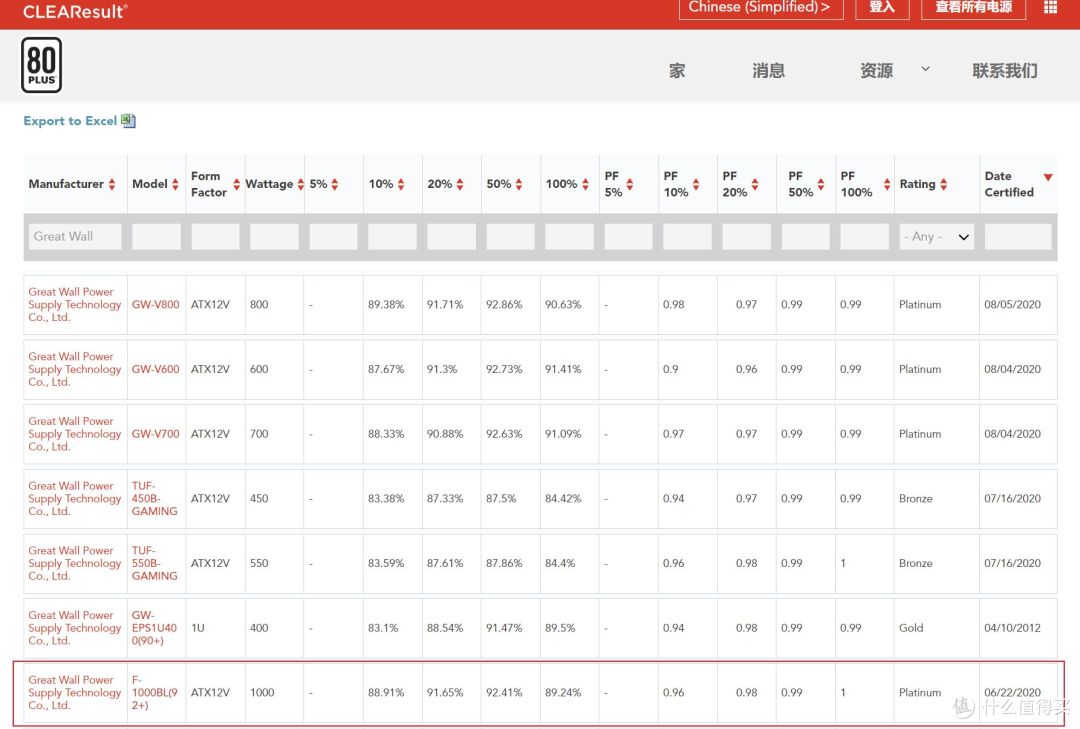The width and height of the screenshot is (1080, 729).
Task: Click the sort arrows on the 100% efficiency column
Action: (x=585, y=183)
